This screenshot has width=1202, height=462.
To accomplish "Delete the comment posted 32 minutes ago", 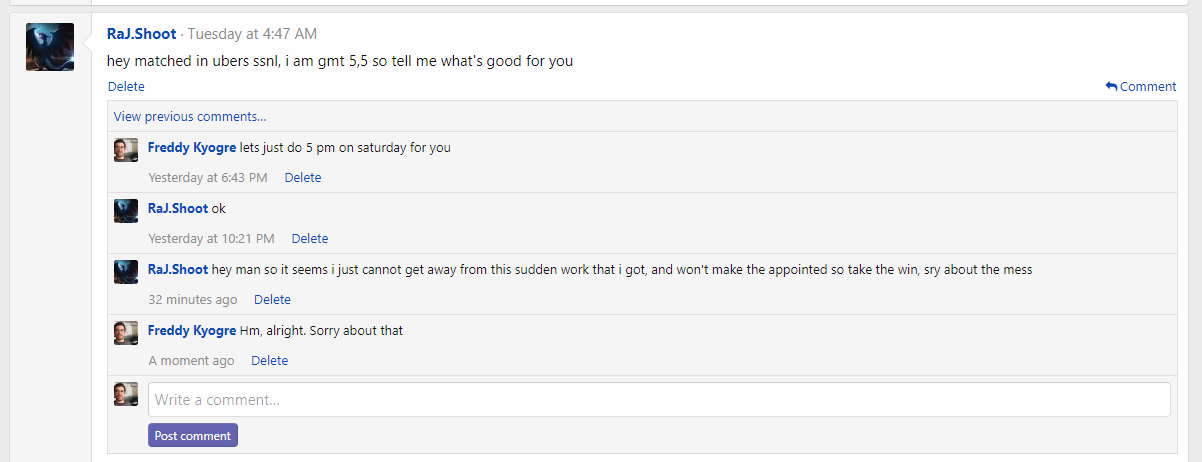I will point(272,300).
